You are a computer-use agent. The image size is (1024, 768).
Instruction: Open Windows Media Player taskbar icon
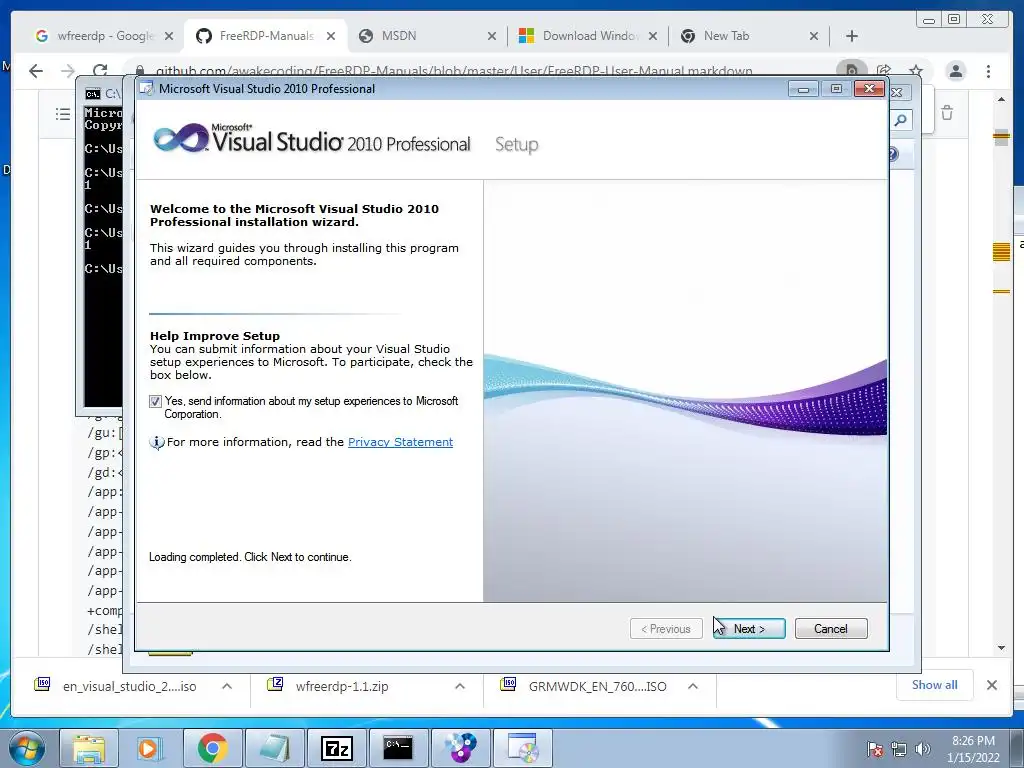(149, 748)
